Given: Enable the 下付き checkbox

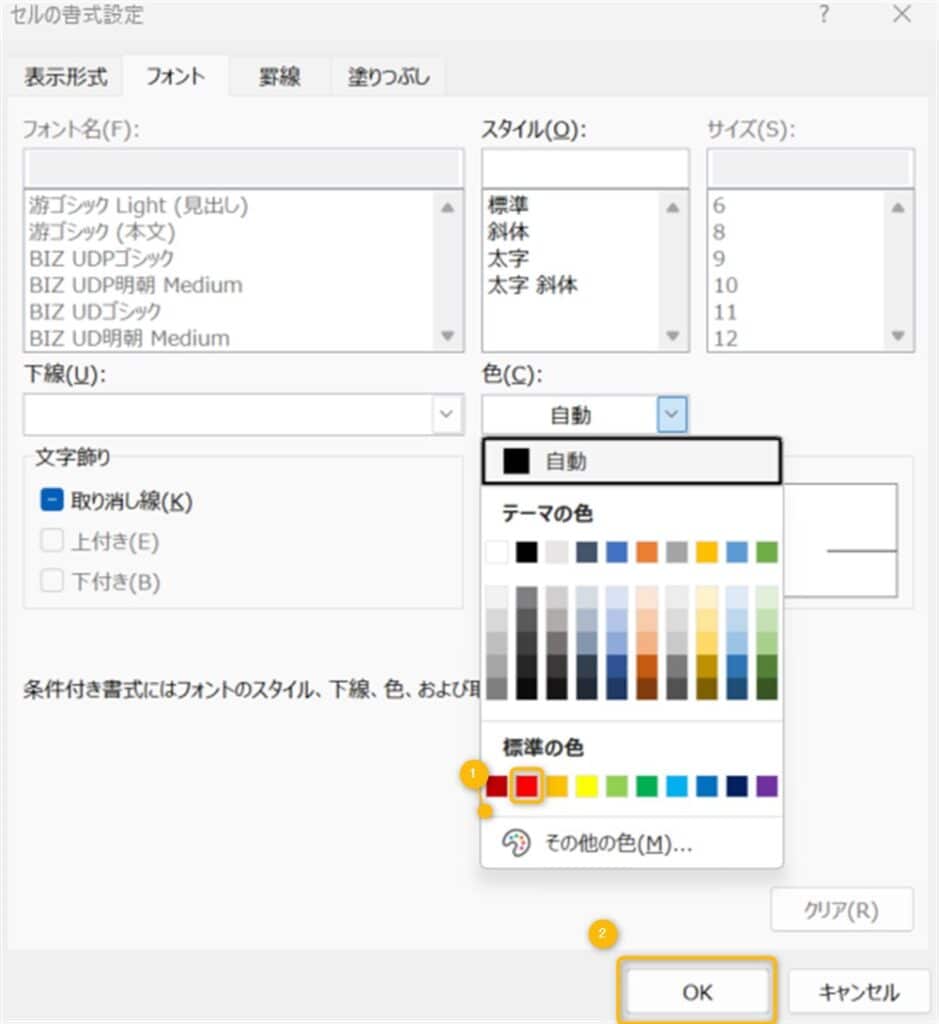Looking at the screenshot, I should click(52, 581).
